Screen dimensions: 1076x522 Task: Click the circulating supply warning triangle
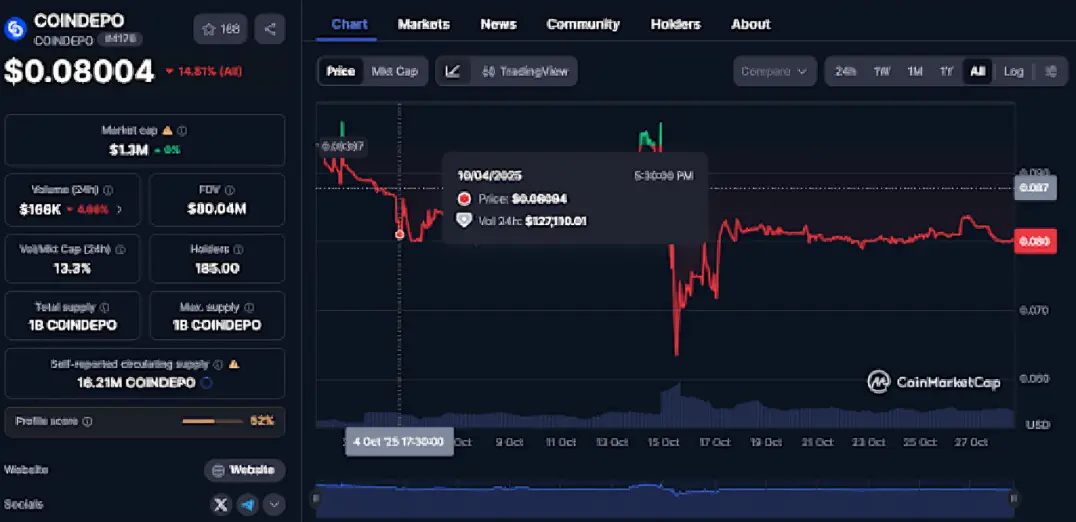point(233,364)
